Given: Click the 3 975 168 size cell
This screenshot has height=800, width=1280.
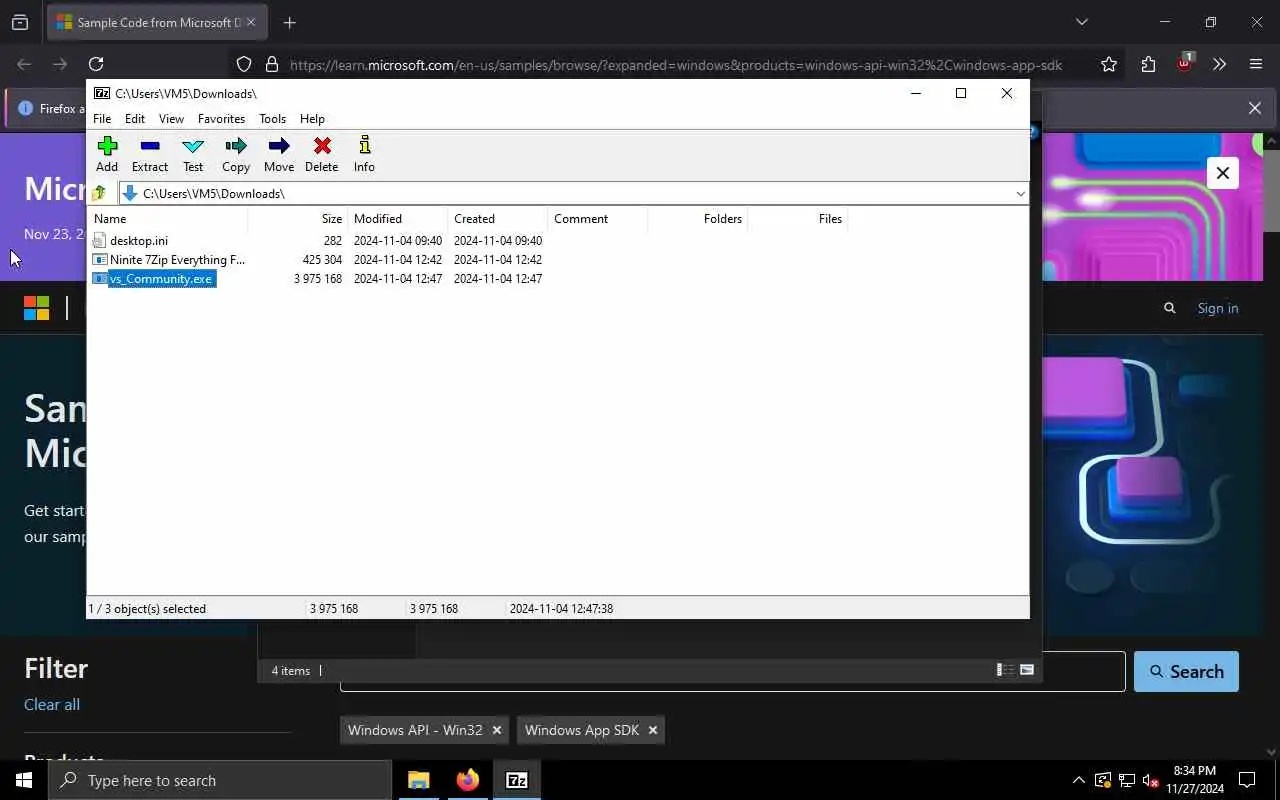Looking at the screenshot, I should pos(318,279).
